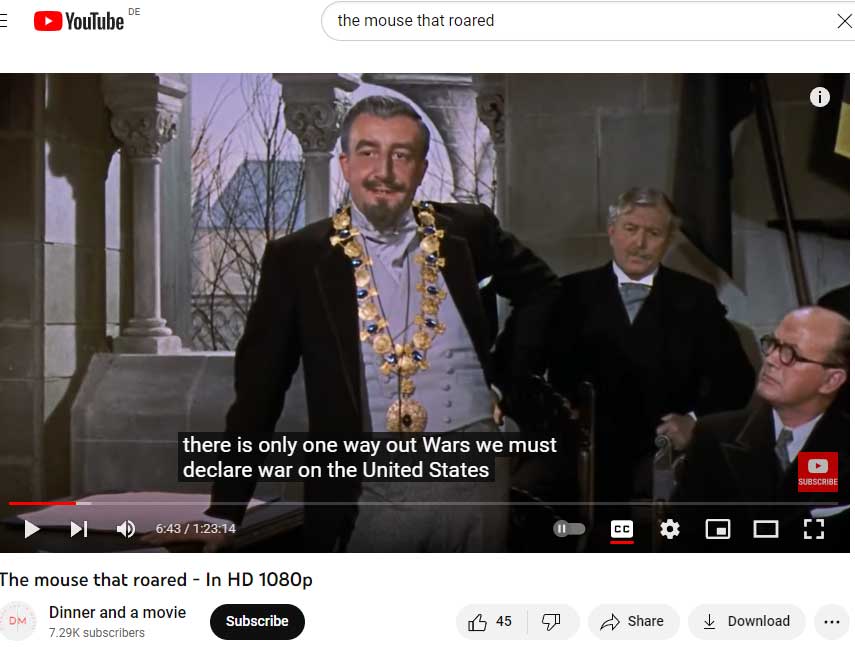855x647 pixels.
Task: Enable theater mode view
Action: 766,529
